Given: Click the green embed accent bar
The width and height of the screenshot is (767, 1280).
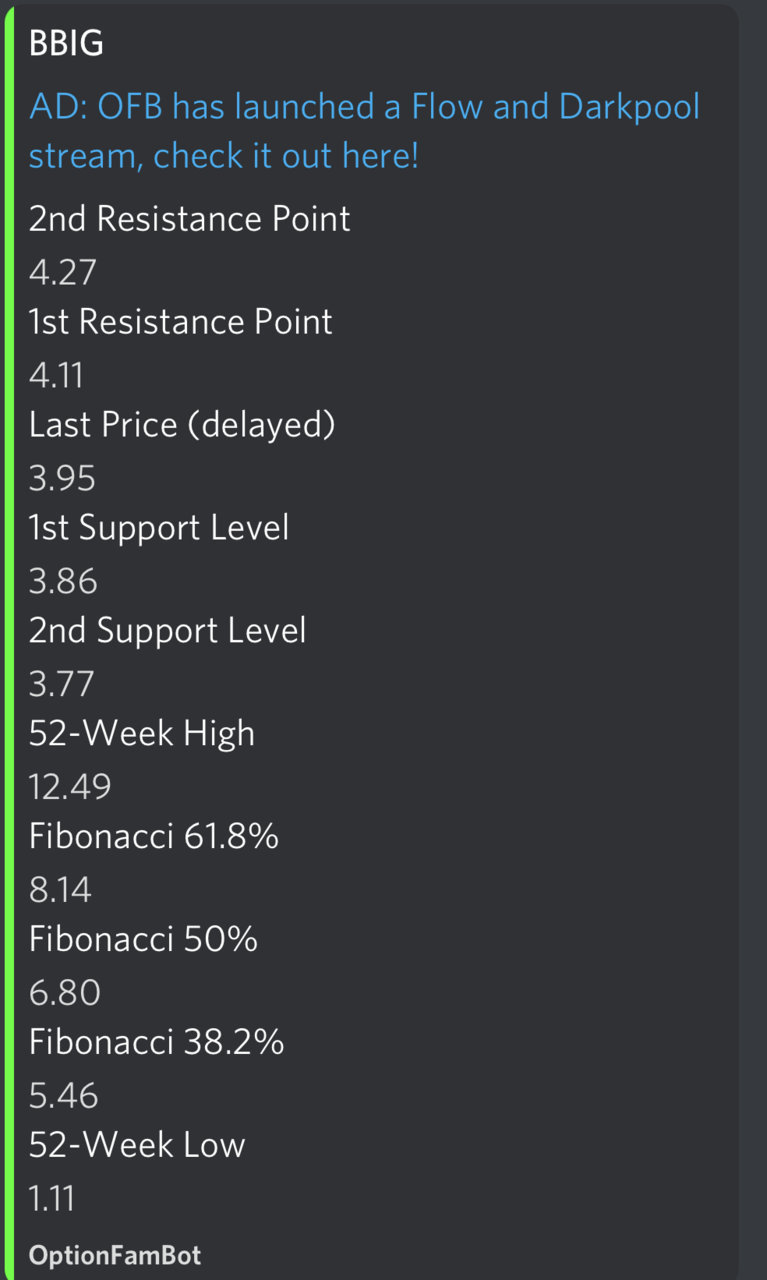Looking at the screenshot, I should [x=8, y=640].
